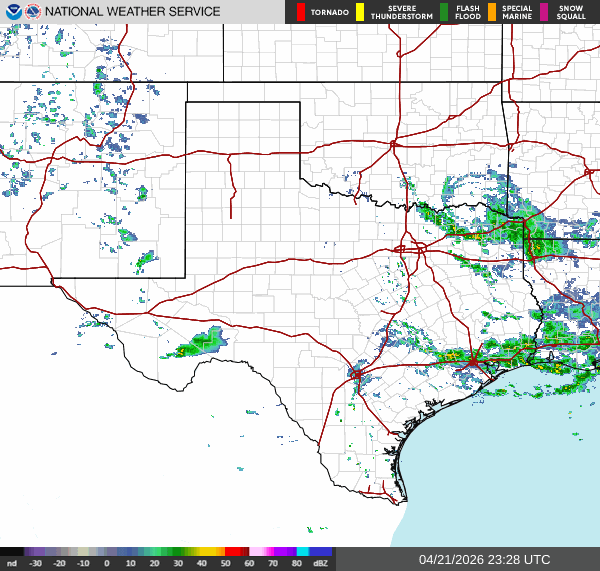Click the National Weather Service title text

[x=133, y=12]
